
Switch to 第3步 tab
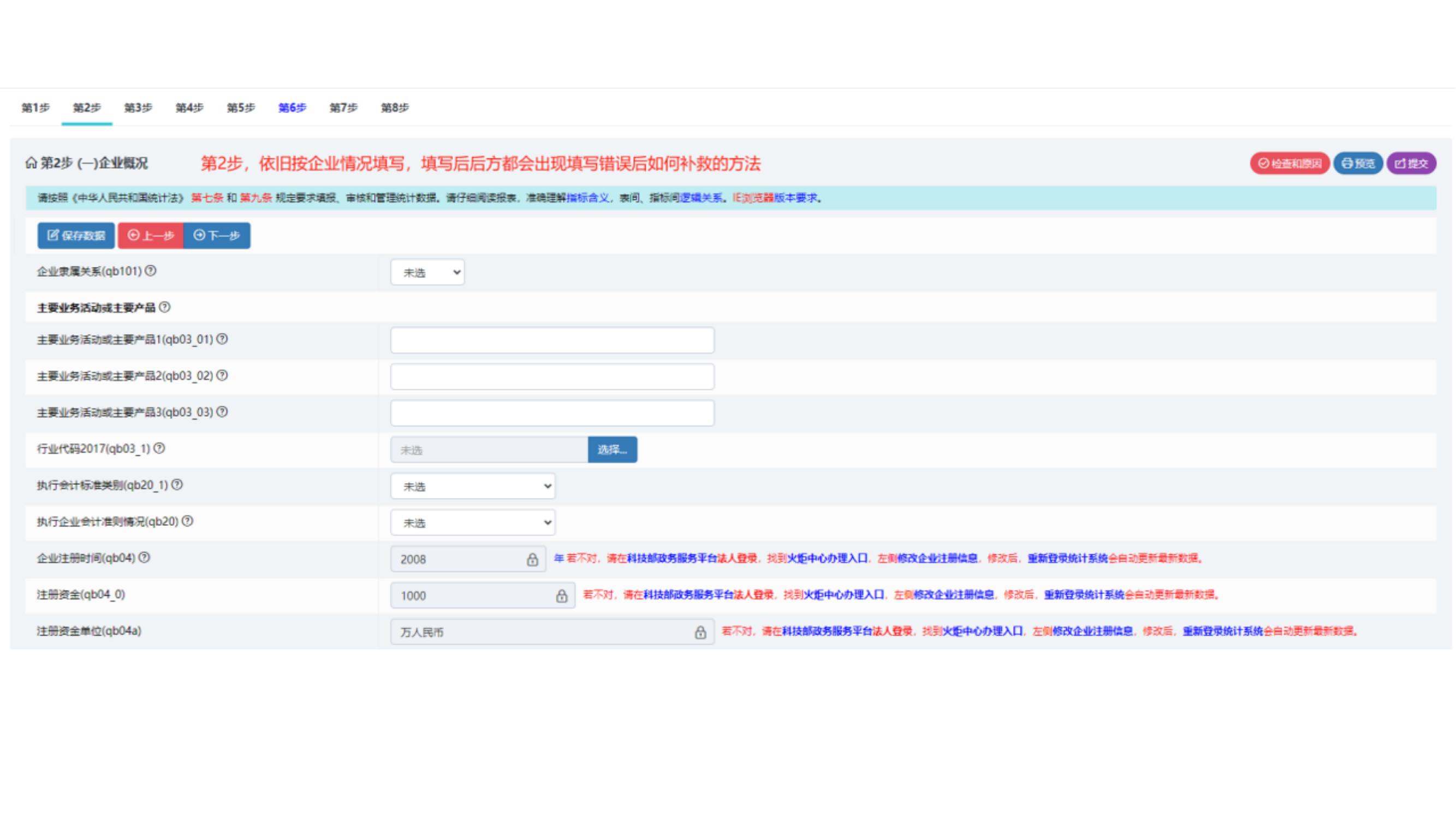pos(138,108)
